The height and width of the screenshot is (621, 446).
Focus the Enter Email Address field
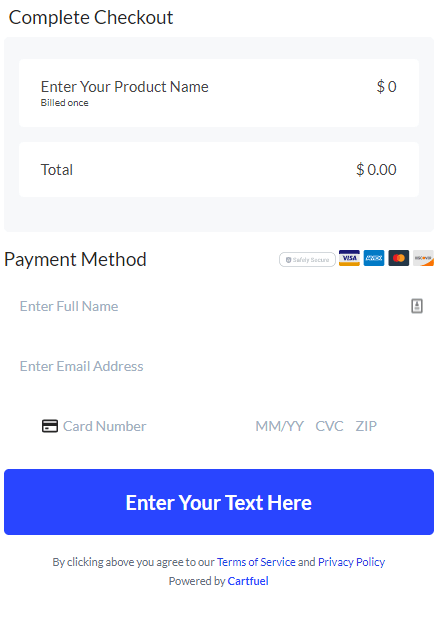pos(219,366)
